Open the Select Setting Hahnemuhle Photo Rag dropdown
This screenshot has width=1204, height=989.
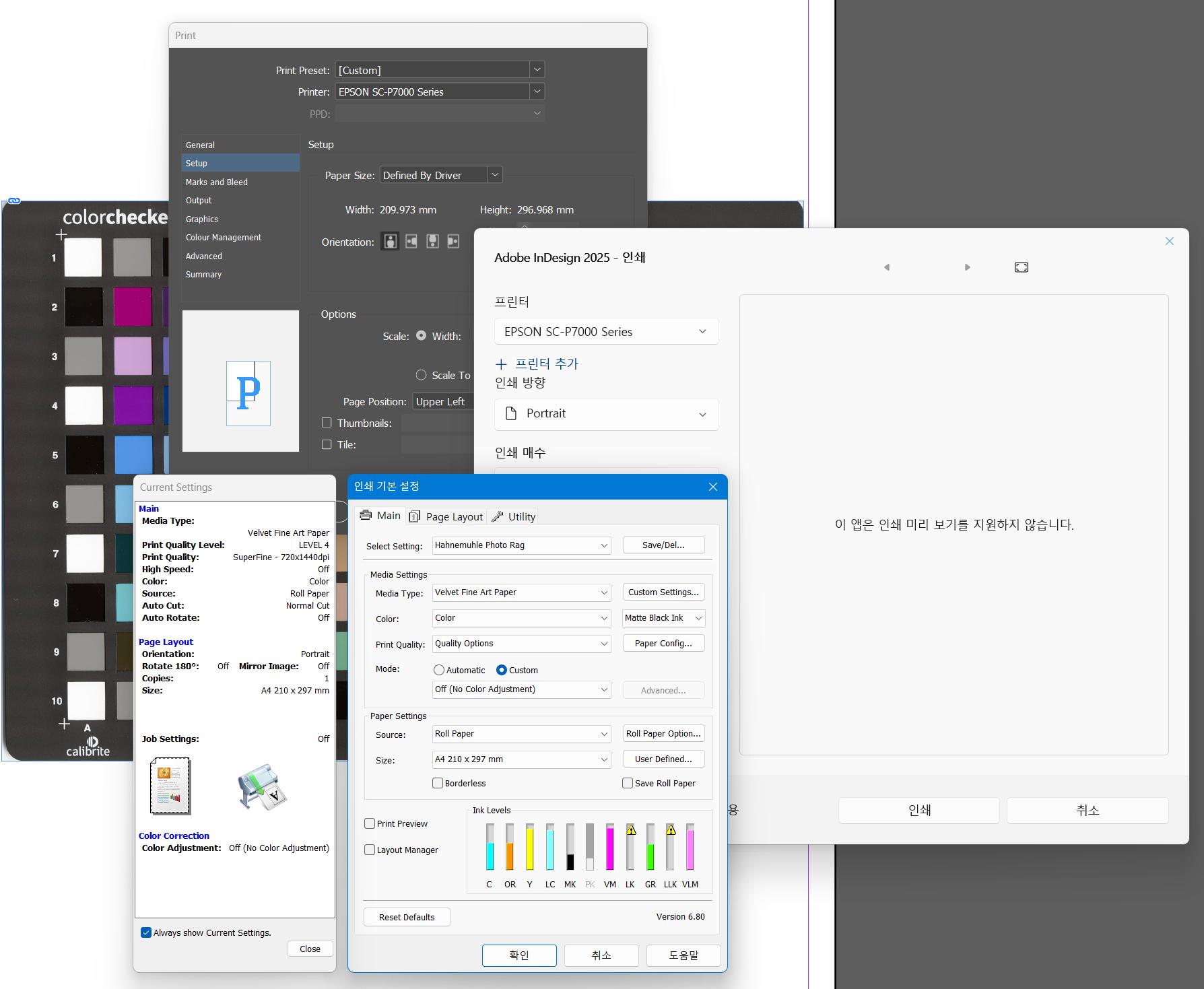522,545
